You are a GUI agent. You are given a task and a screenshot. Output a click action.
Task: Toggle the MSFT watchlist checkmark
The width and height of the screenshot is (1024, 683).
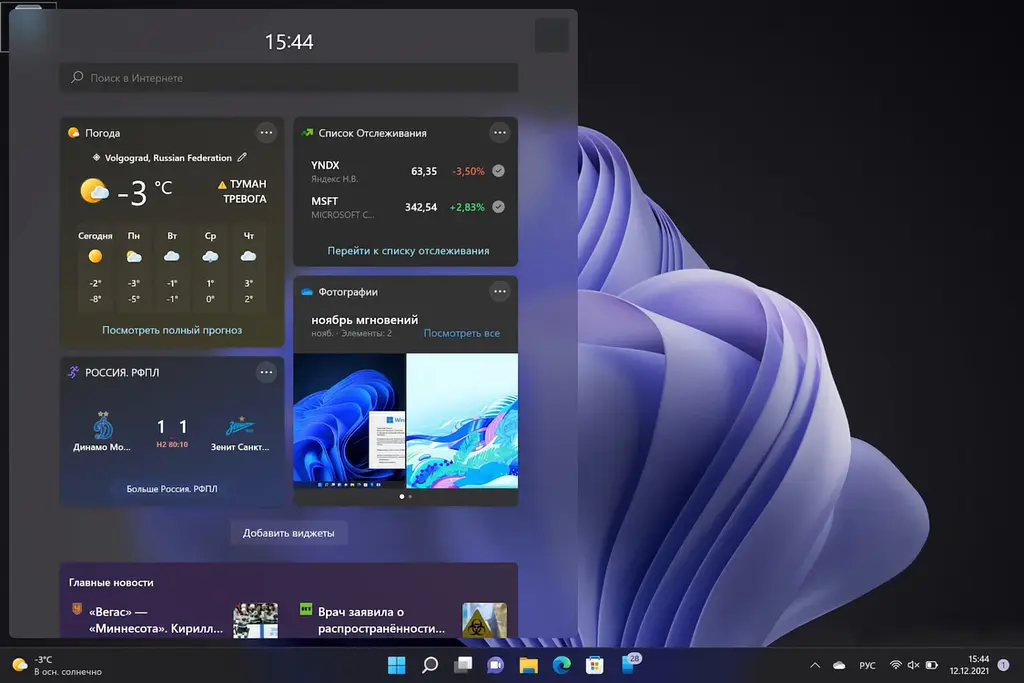pyautogui.click(x=498, y=207)
